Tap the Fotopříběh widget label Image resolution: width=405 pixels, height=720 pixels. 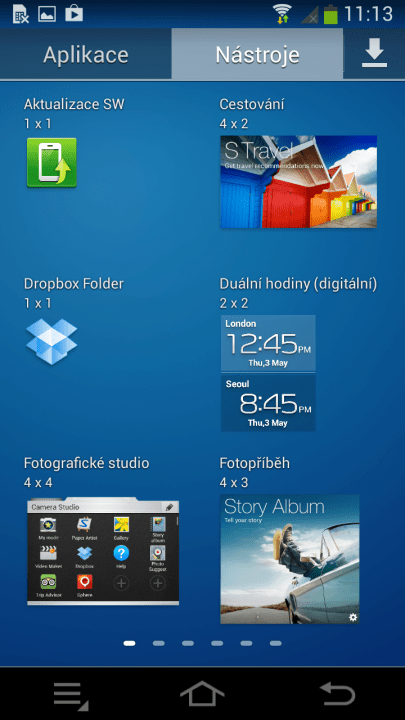254,463
